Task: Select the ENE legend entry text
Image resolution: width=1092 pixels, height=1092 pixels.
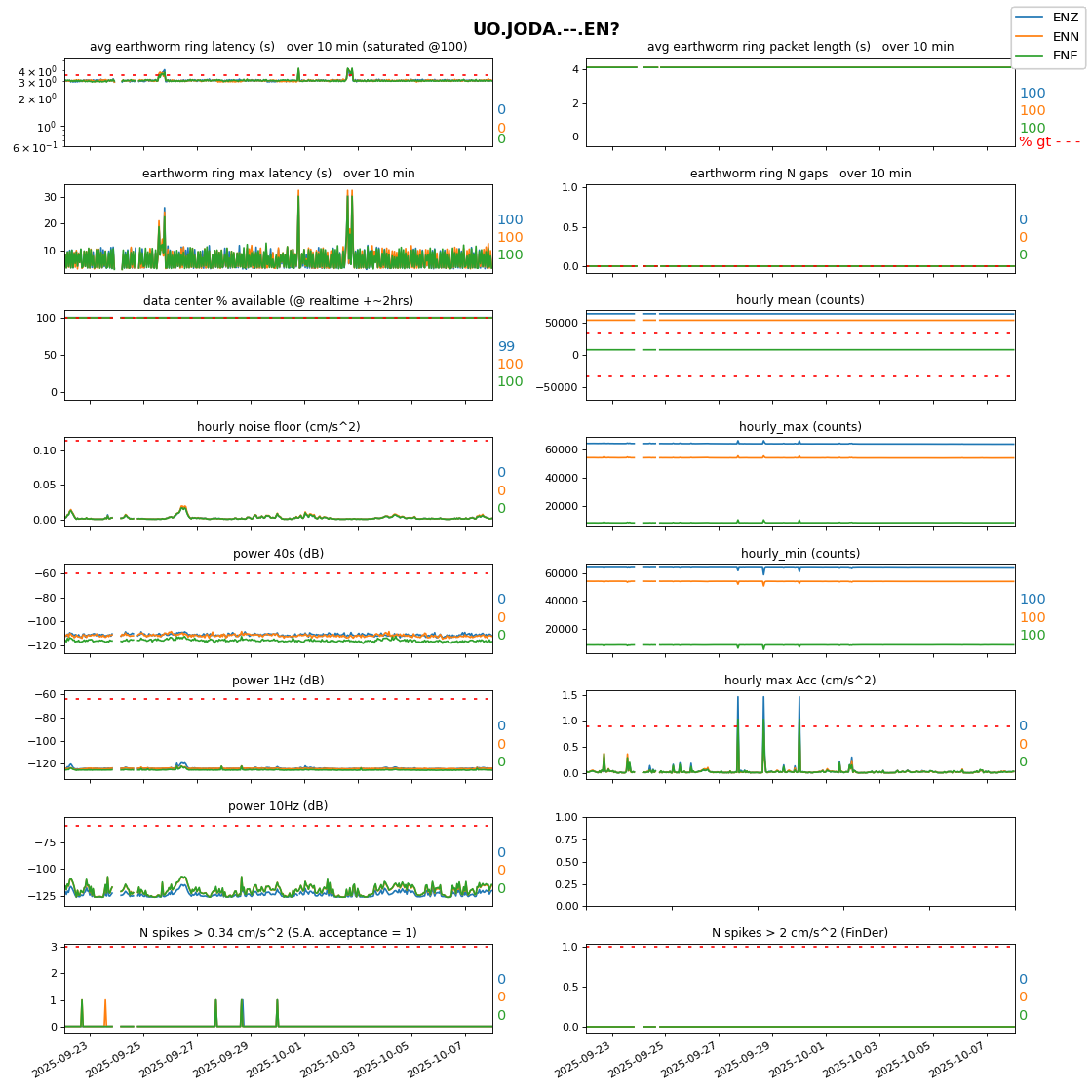Action: point(1065,56)
